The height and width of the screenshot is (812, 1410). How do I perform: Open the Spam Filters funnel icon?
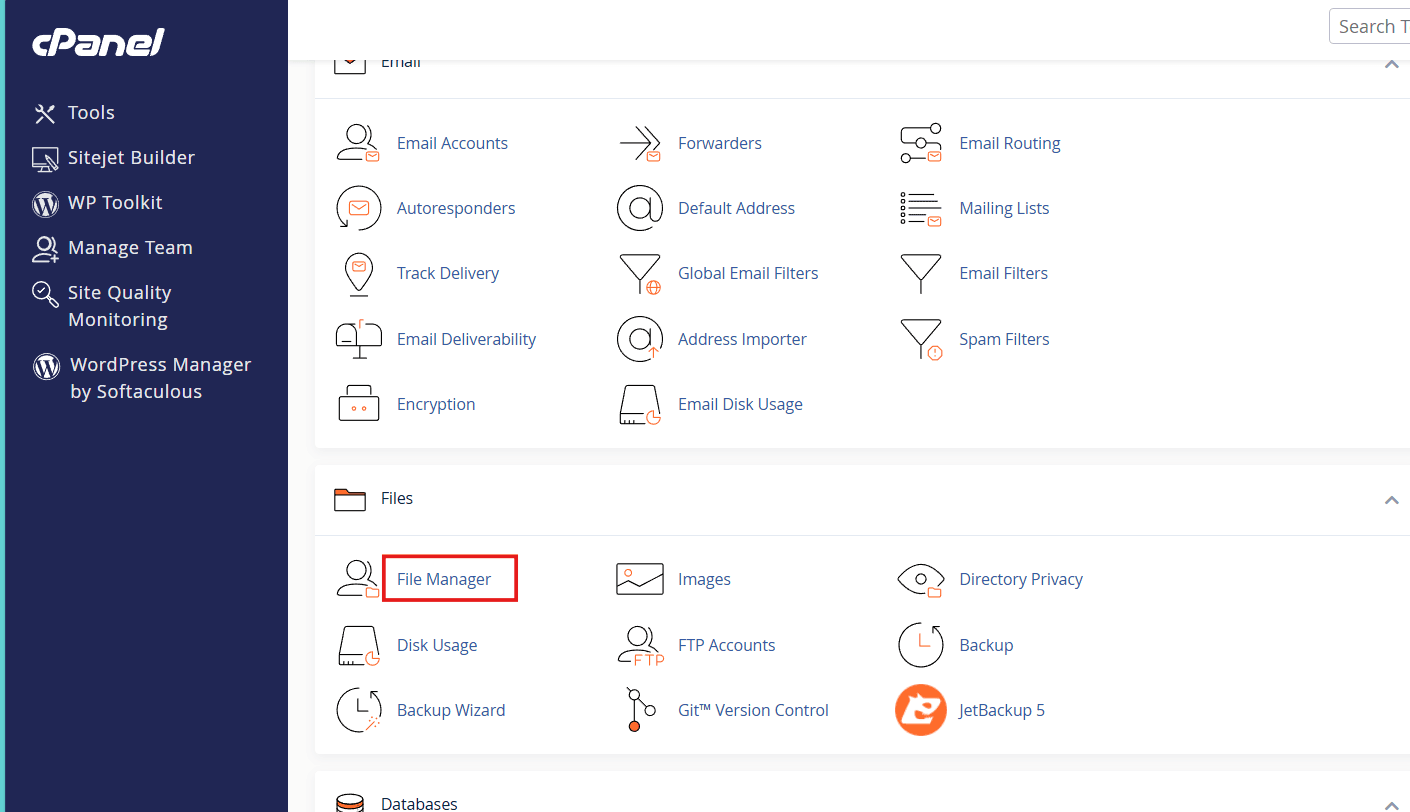[x=920, y=339]
